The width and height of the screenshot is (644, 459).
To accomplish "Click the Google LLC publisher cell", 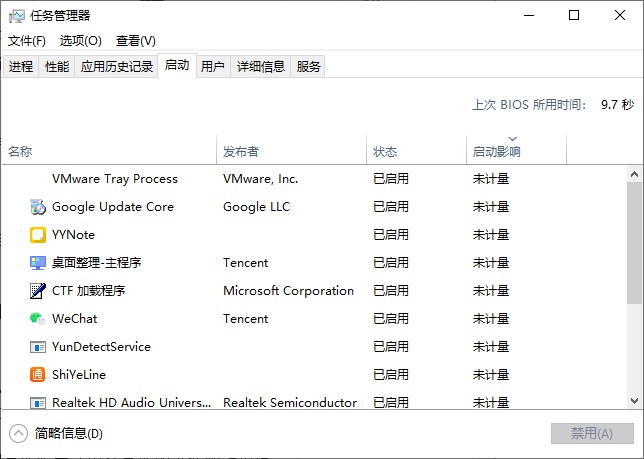I will (257, 207).
